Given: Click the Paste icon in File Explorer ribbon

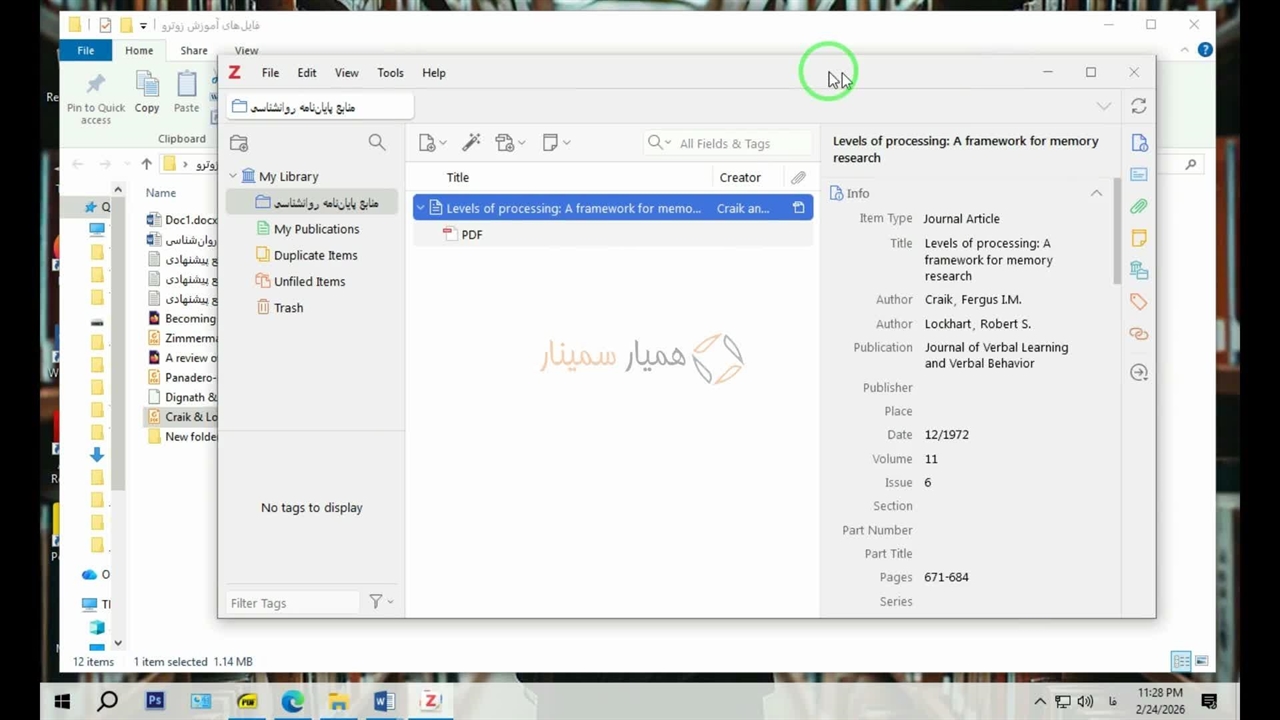Looking at the screenshot, I should point(186,92).
